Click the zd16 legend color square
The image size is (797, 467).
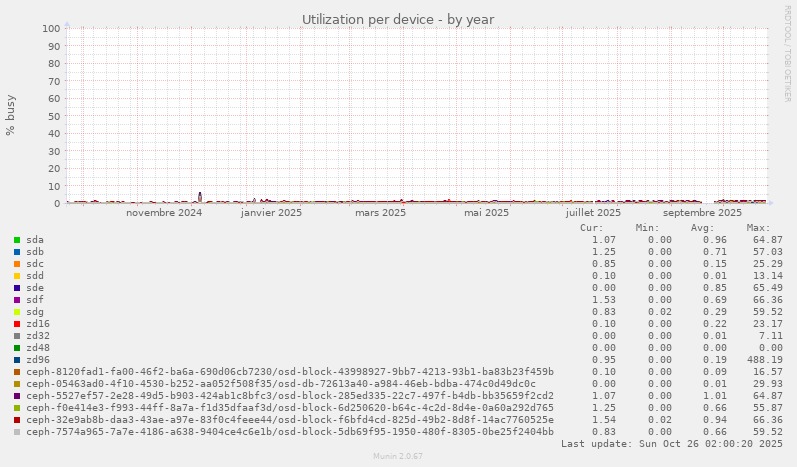(x=17, y=324)
